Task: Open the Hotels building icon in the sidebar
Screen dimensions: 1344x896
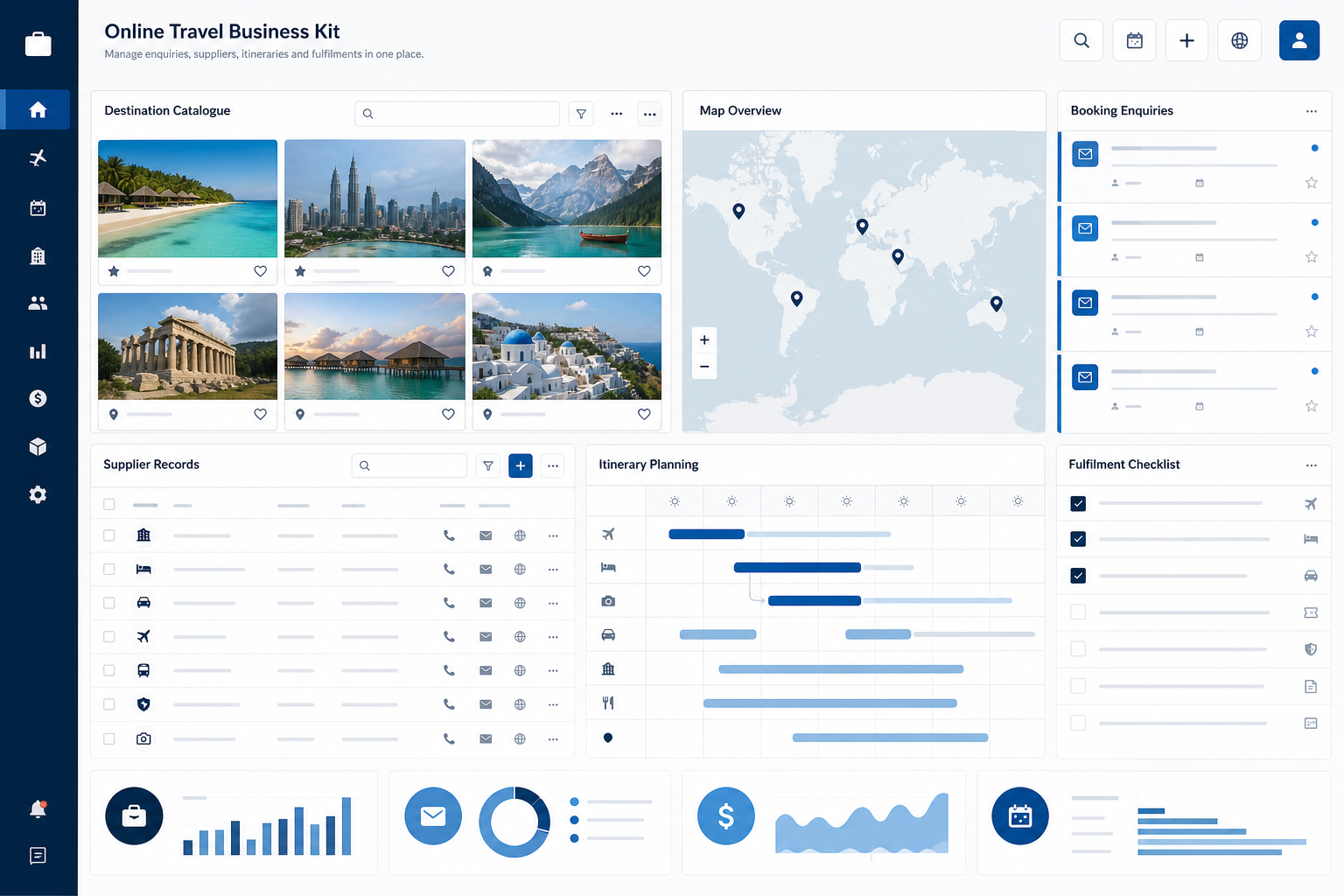Action: (x=38, y=255)
